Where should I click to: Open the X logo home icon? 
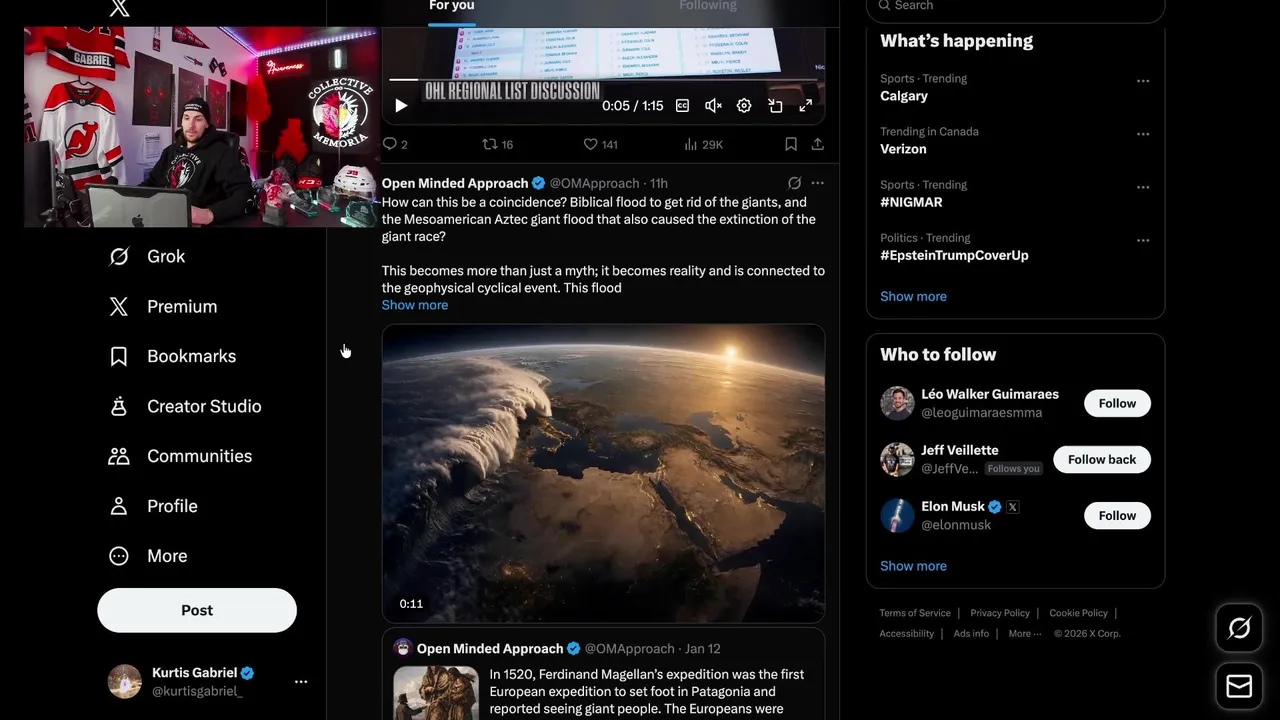pyautogui.click(x=119, y=8)
